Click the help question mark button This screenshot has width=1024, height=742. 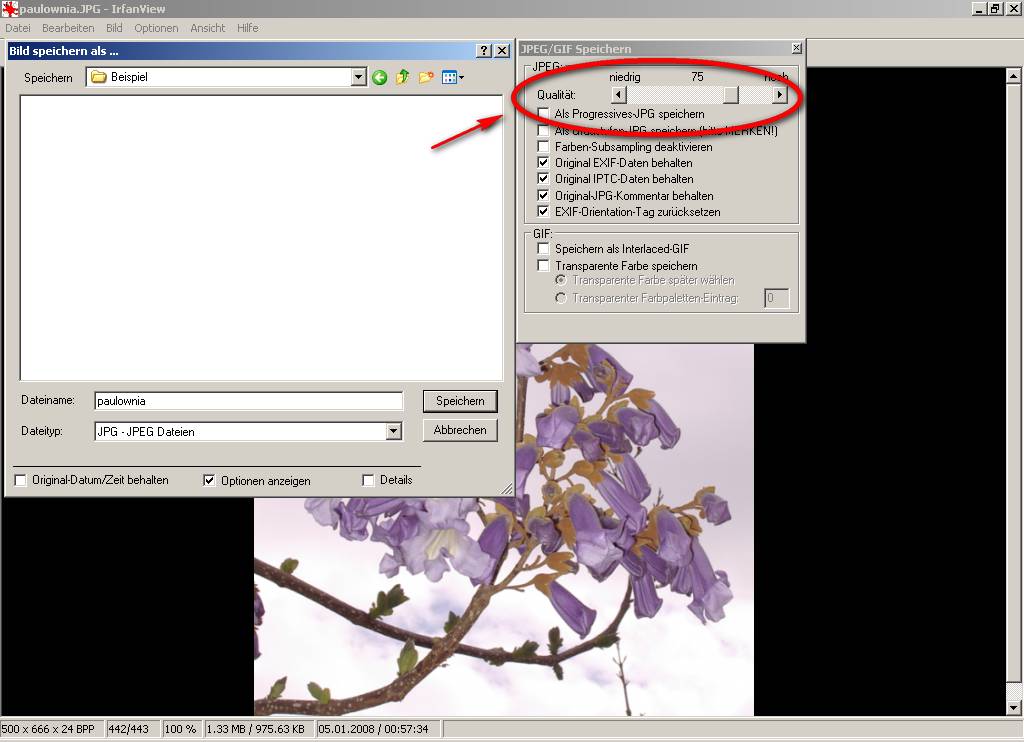coord(484,50)
